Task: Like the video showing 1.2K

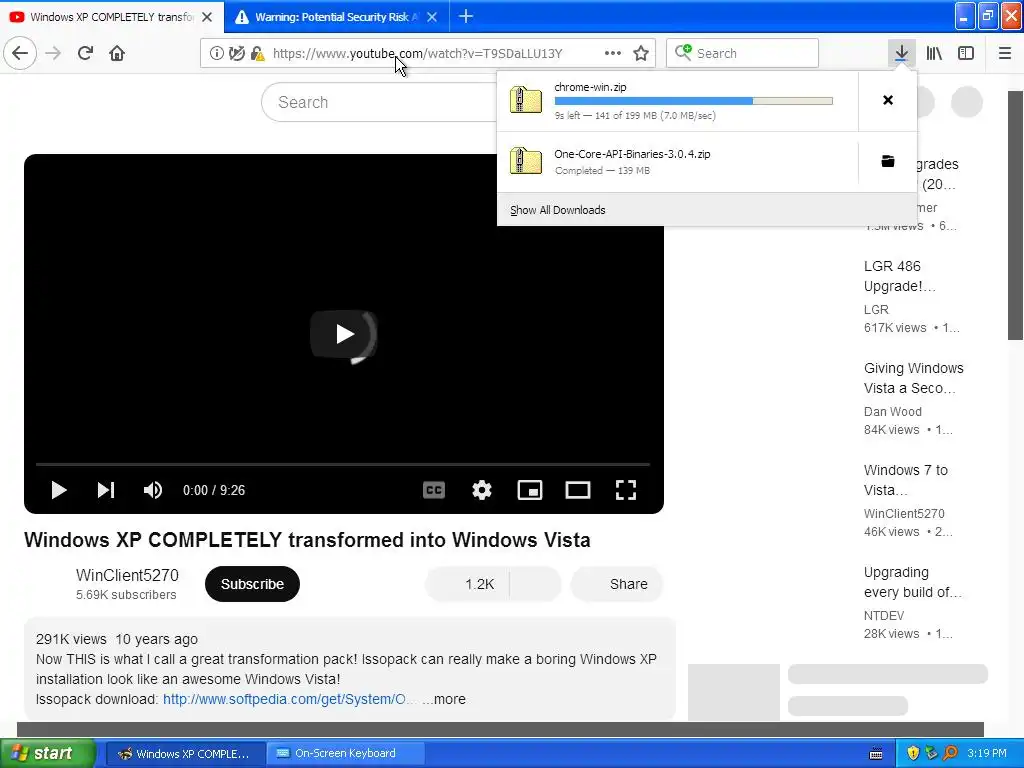Action: (x=468, y=584)
